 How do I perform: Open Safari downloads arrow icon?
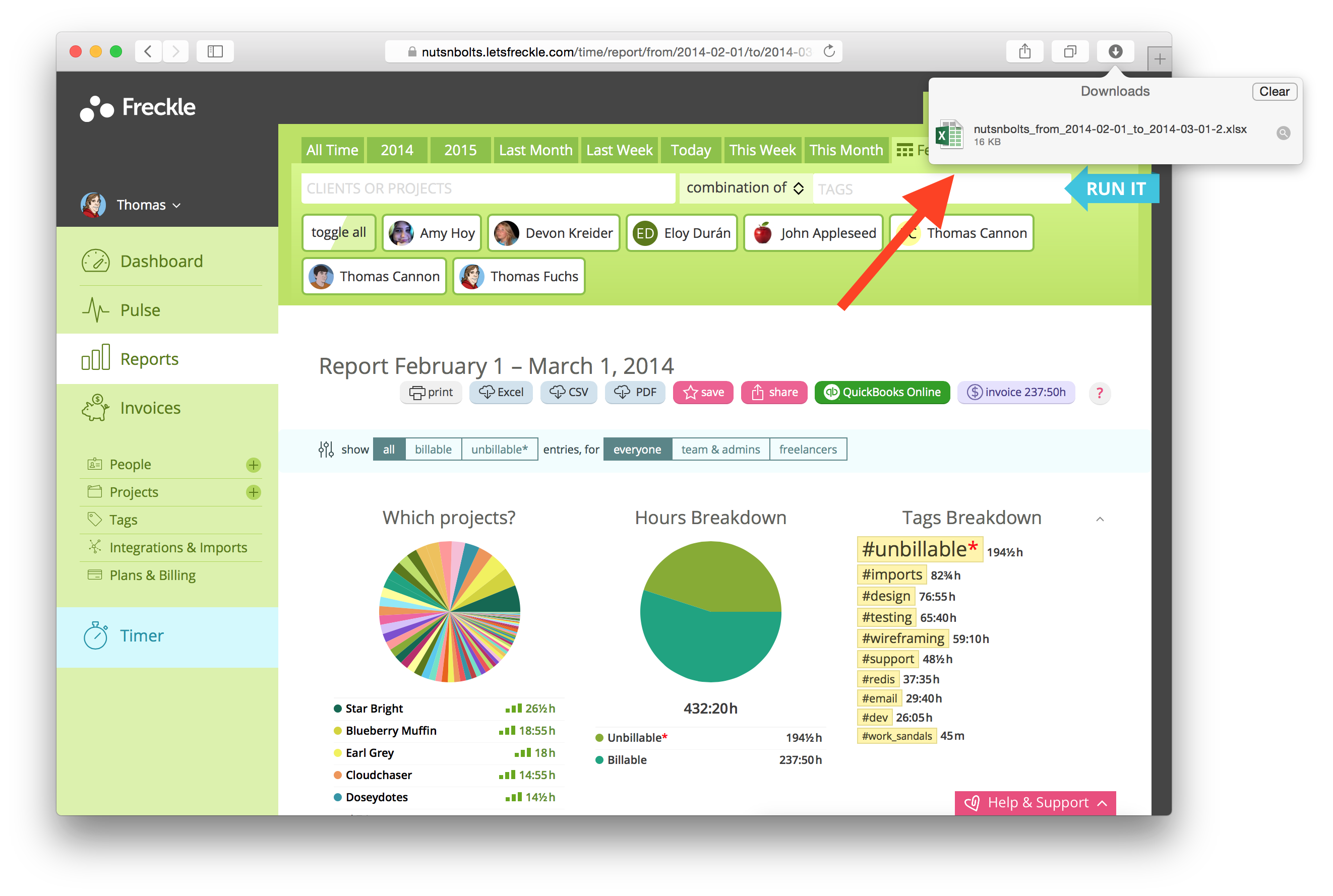(1115, 51)
